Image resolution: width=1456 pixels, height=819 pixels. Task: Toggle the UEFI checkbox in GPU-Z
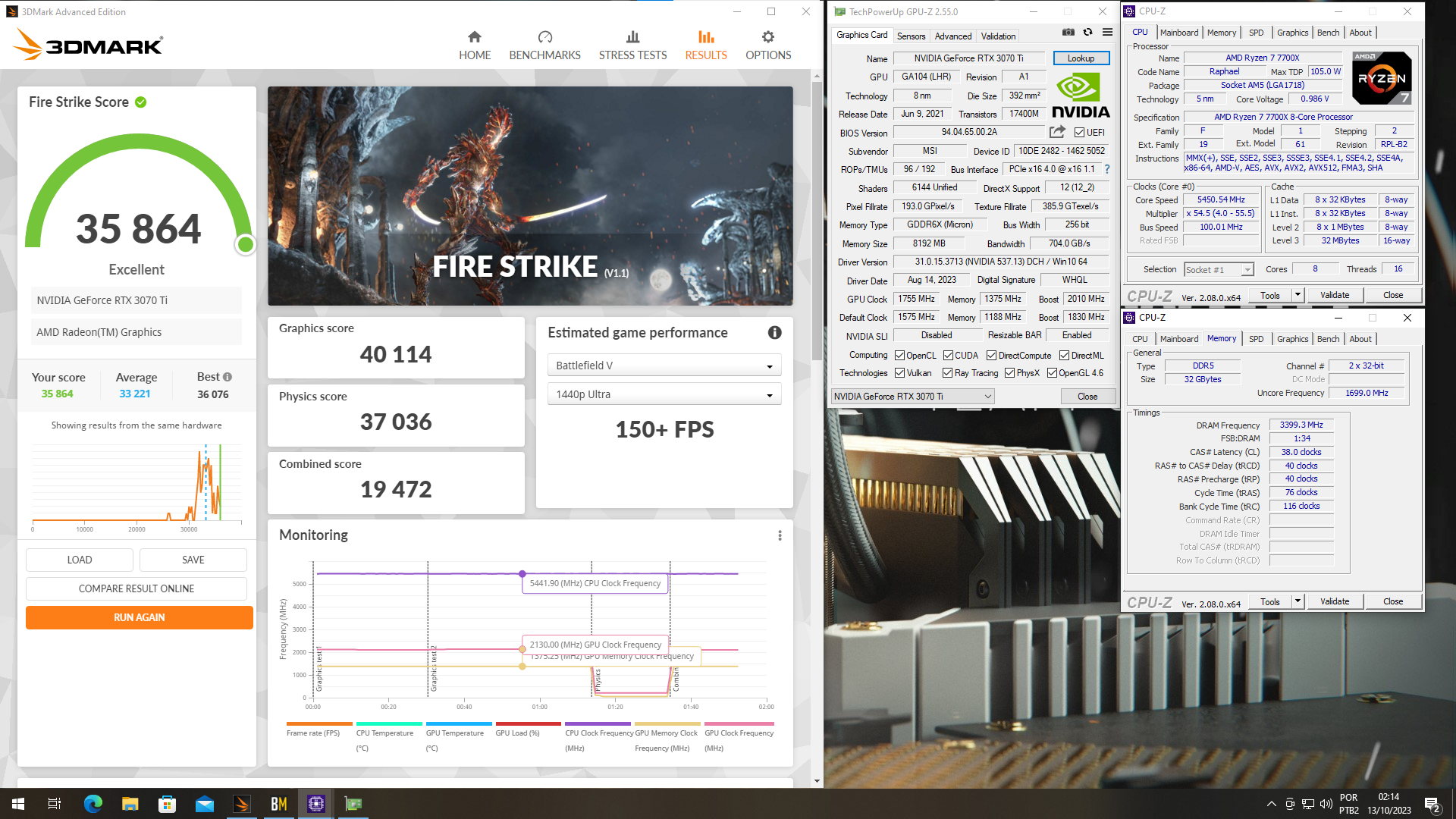click(1079, 133)
